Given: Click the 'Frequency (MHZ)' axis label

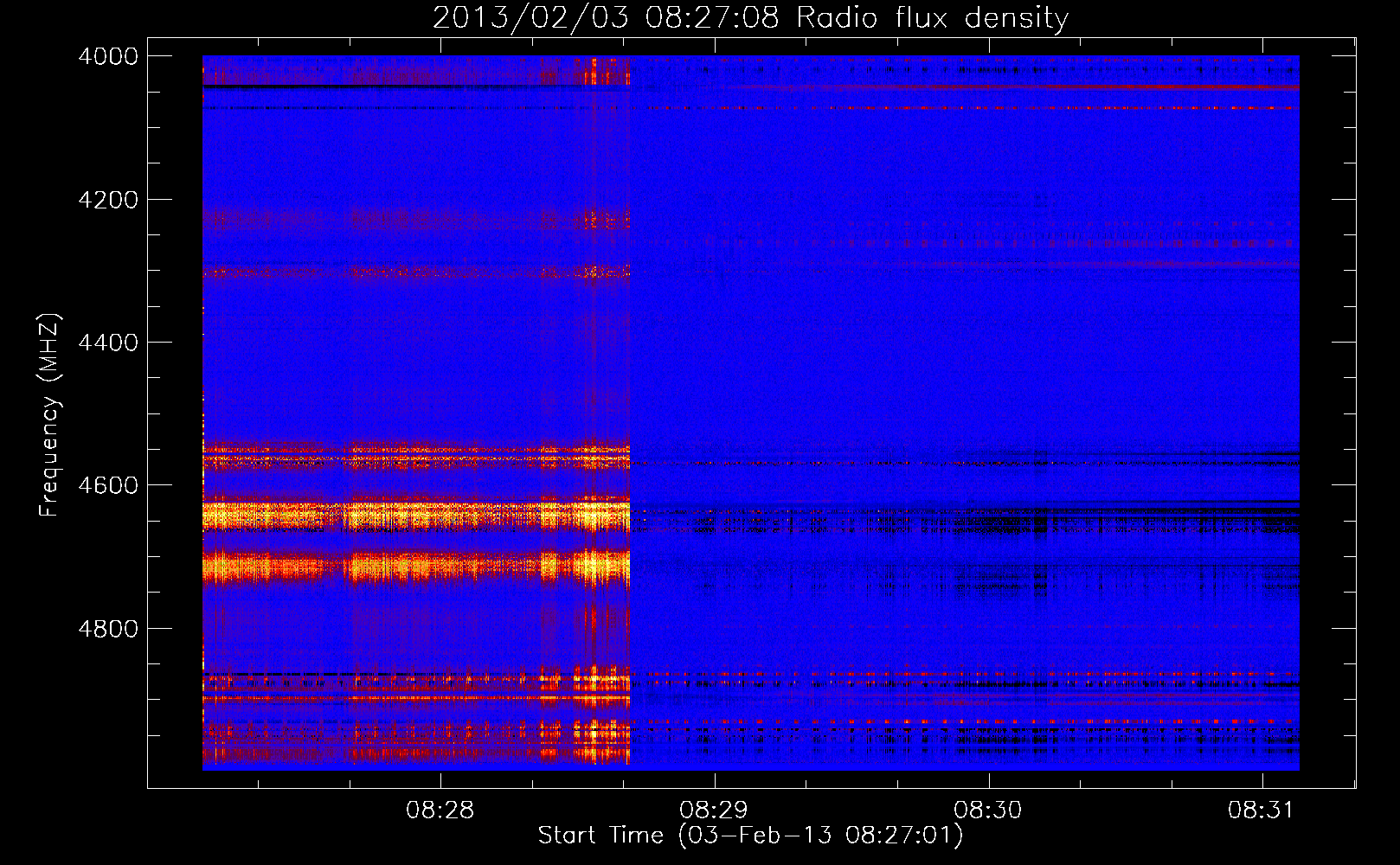Looking at the screenshot, I should [x=50, y=415].
